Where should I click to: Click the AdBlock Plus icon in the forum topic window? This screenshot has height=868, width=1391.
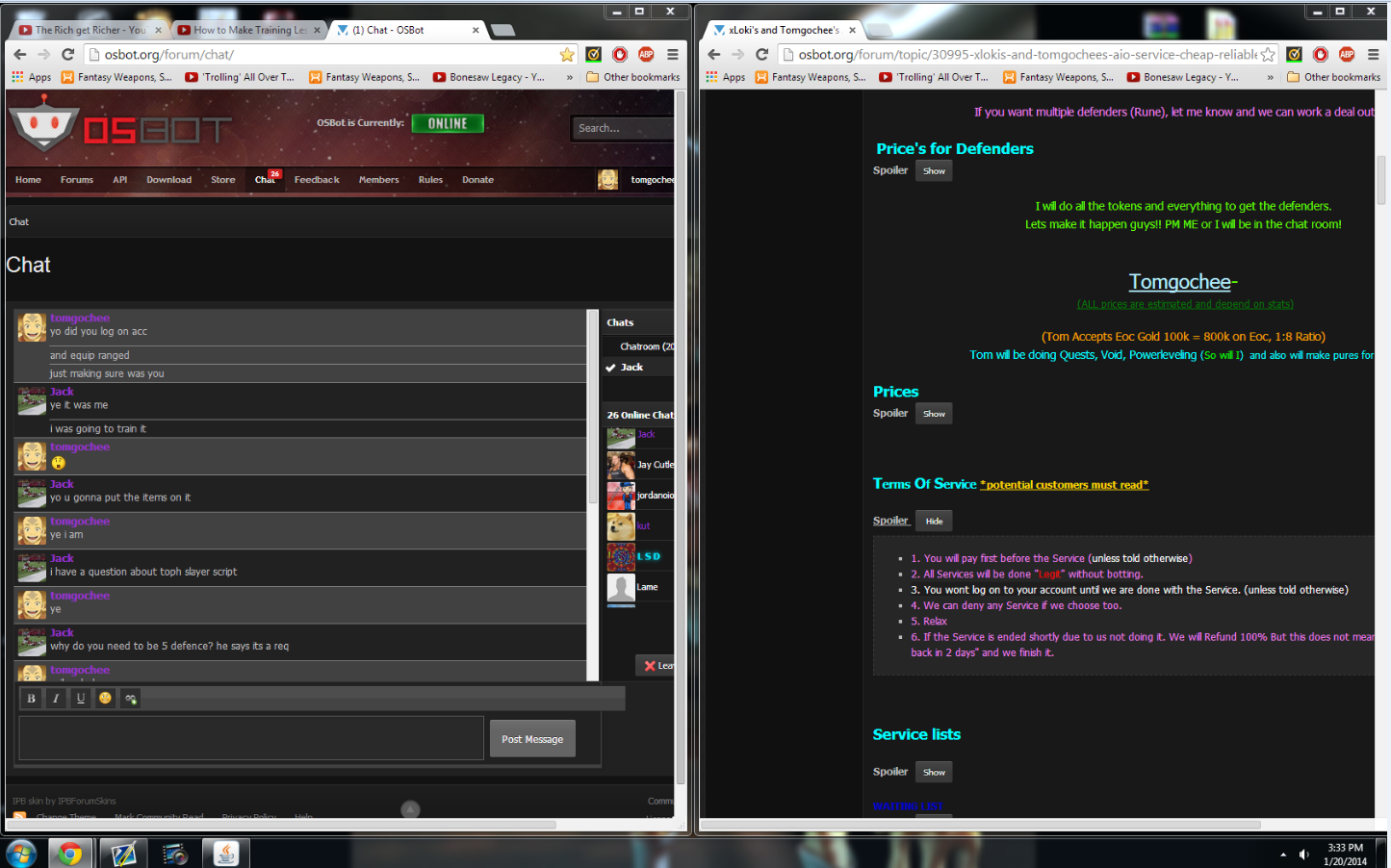pyautogui.click(x=1347, y=55)
